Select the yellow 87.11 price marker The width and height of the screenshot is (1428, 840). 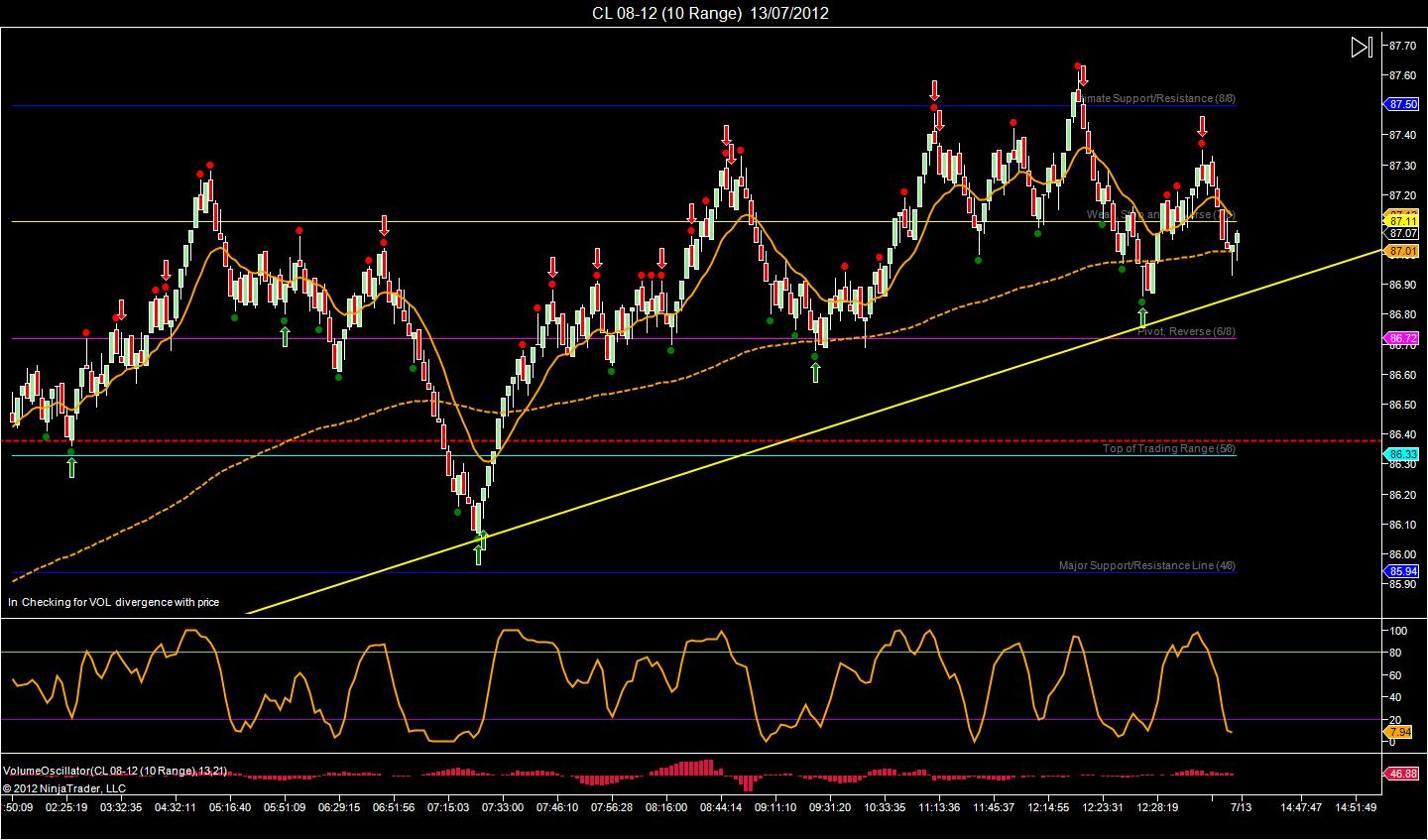[x=1402, y=221]
